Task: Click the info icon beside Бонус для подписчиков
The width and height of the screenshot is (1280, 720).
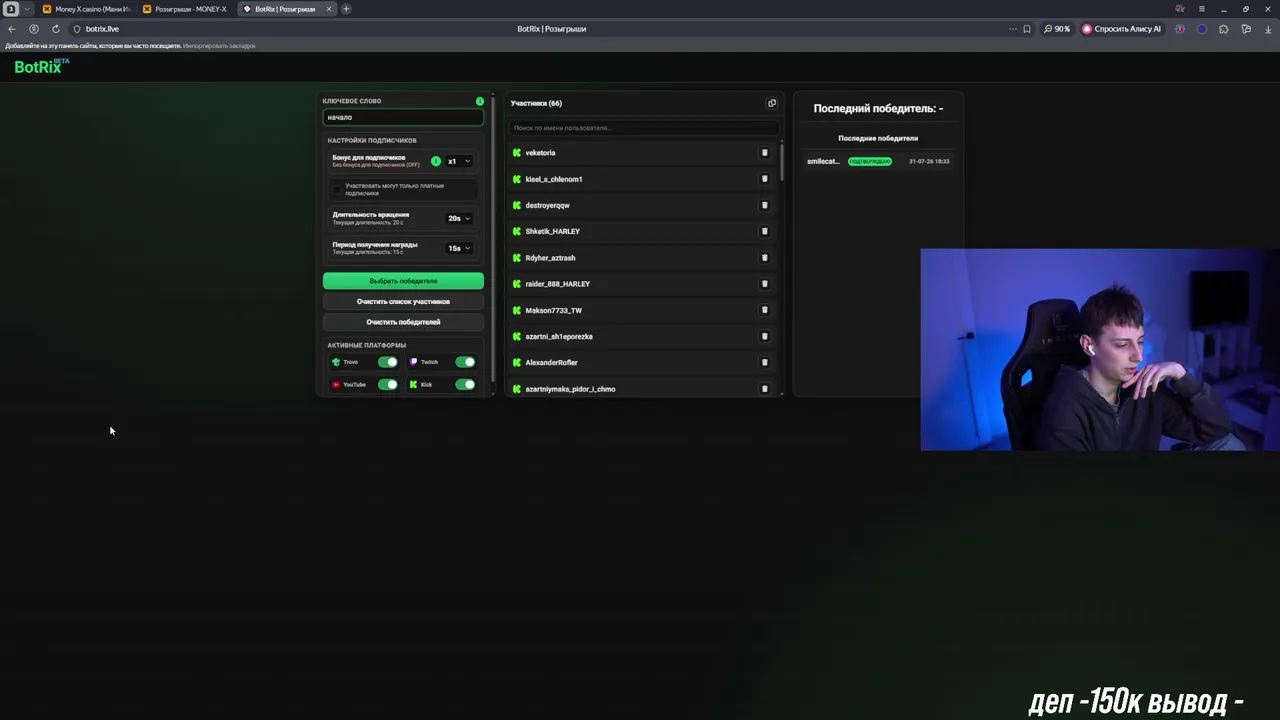Action: (x=436, y=161)
